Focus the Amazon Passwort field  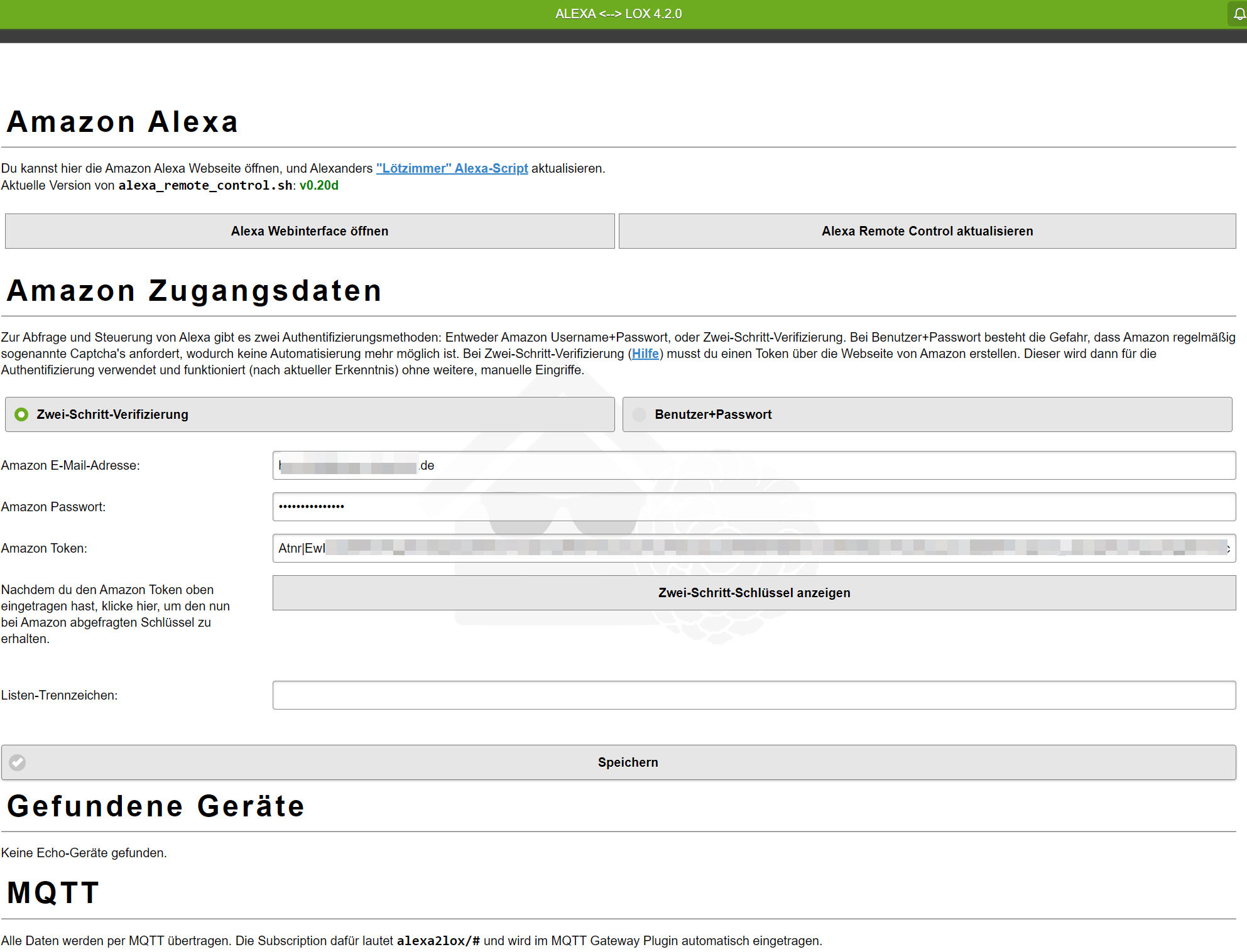[x=754, y=507]
